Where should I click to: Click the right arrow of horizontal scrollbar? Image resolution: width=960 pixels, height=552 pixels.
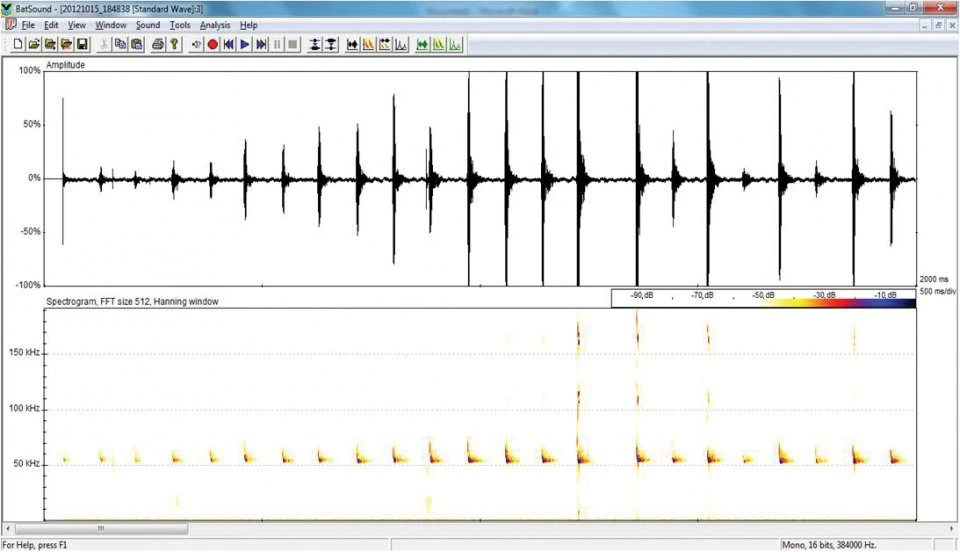click(x=951, y=528)
